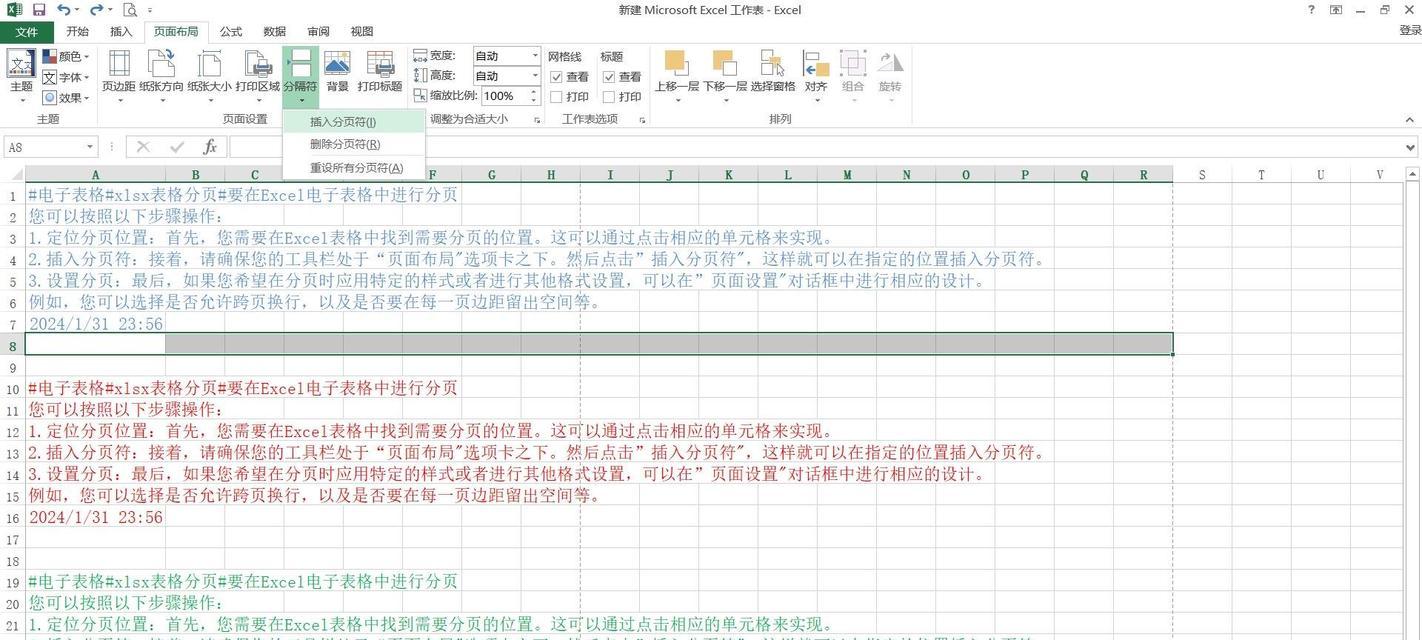Click the Ribbon Display Options icon
Screen dimensions: 1422x640
[1336, 10]
